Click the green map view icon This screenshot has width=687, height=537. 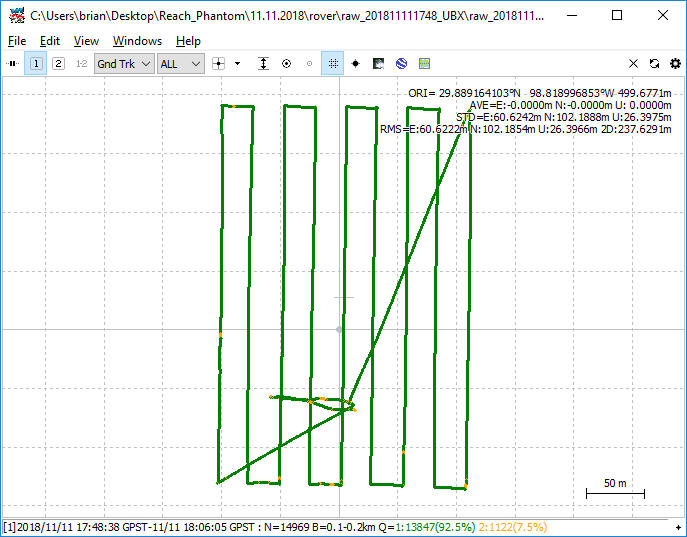coord(424,64)
